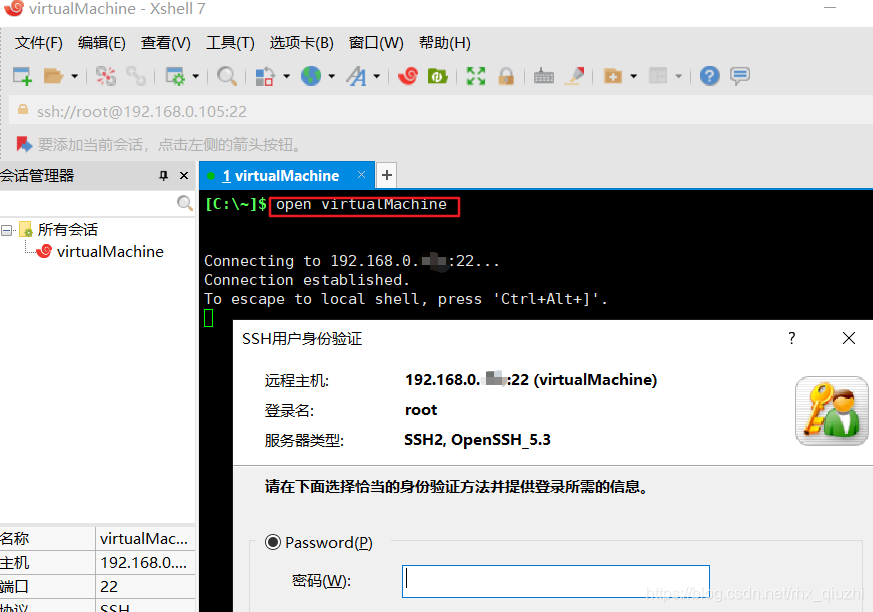This screenshot has width=873, height=612.
Task: Open the 编辑(E) menu
Action: pos(102,43)
